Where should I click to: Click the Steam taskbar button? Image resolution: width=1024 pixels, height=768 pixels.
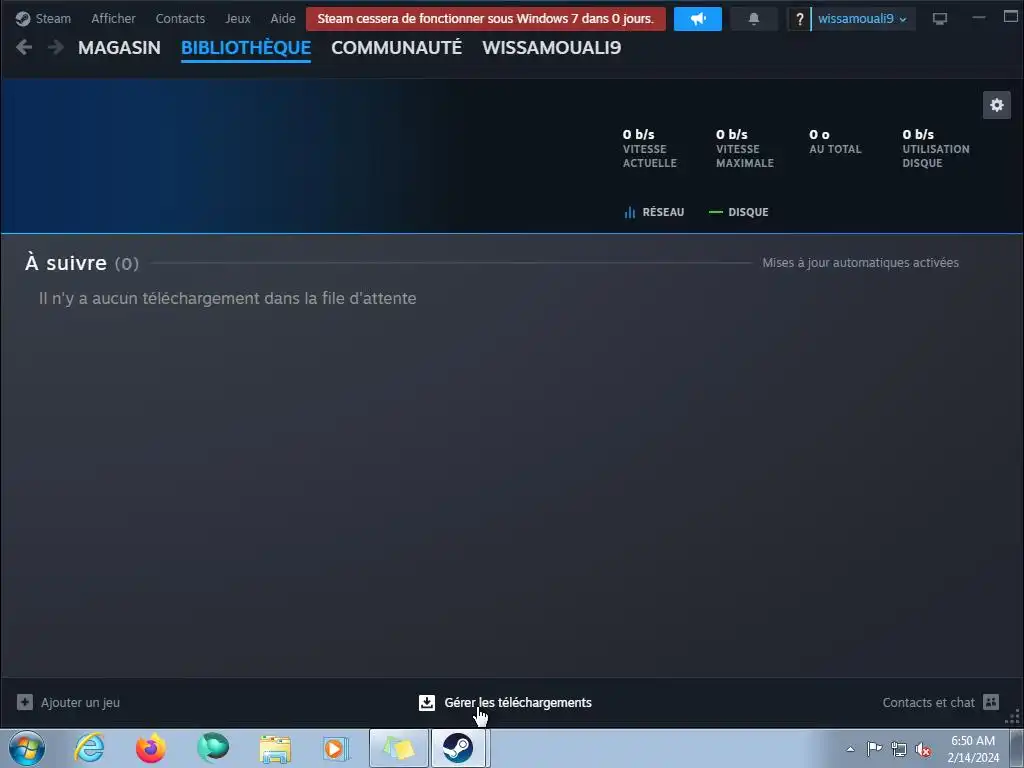(x=458, y=748)
